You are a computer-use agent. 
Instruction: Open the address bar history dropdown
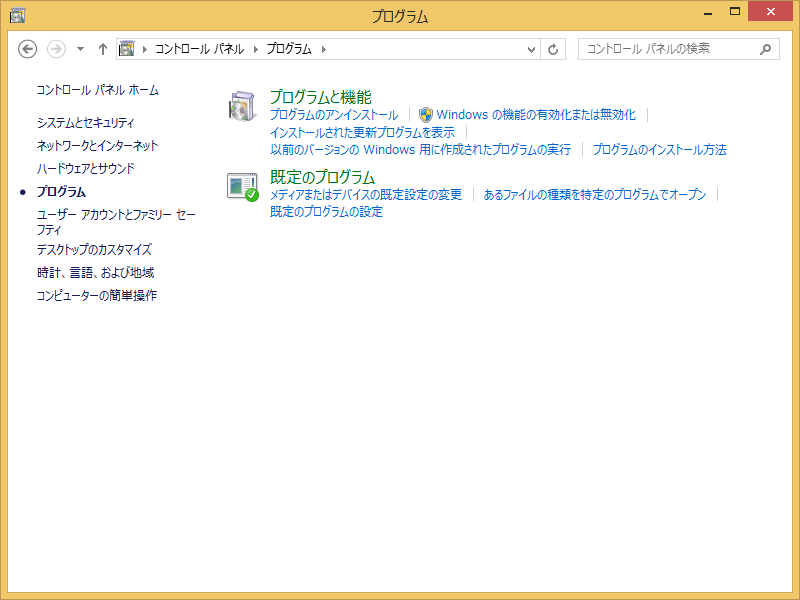(531, 49)
